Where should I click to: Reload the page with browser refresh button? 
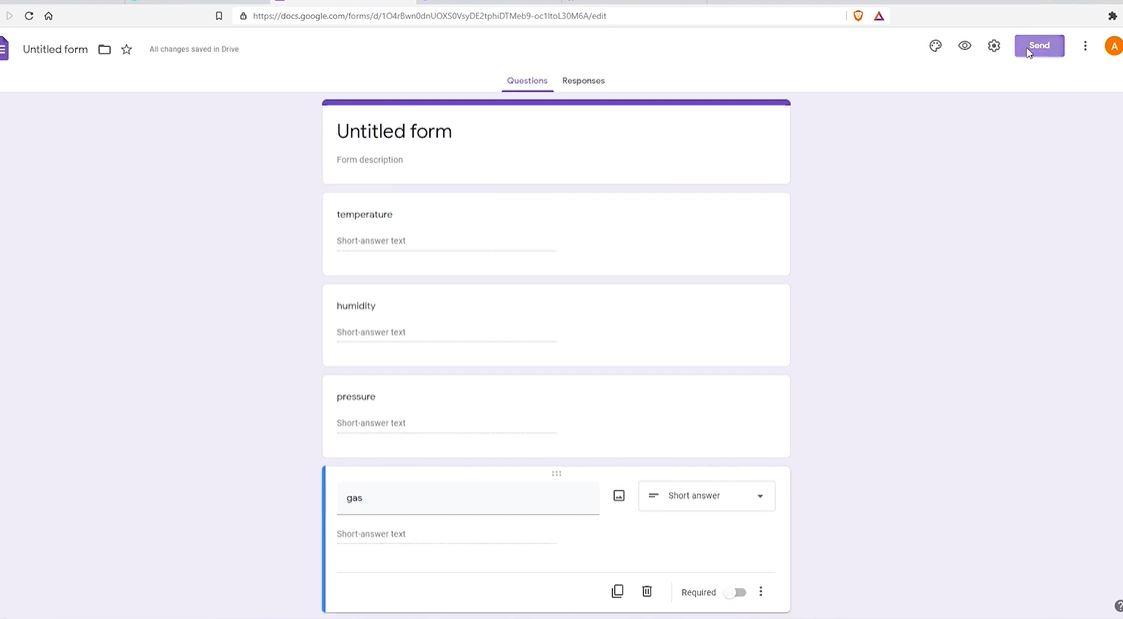(29, 16)
